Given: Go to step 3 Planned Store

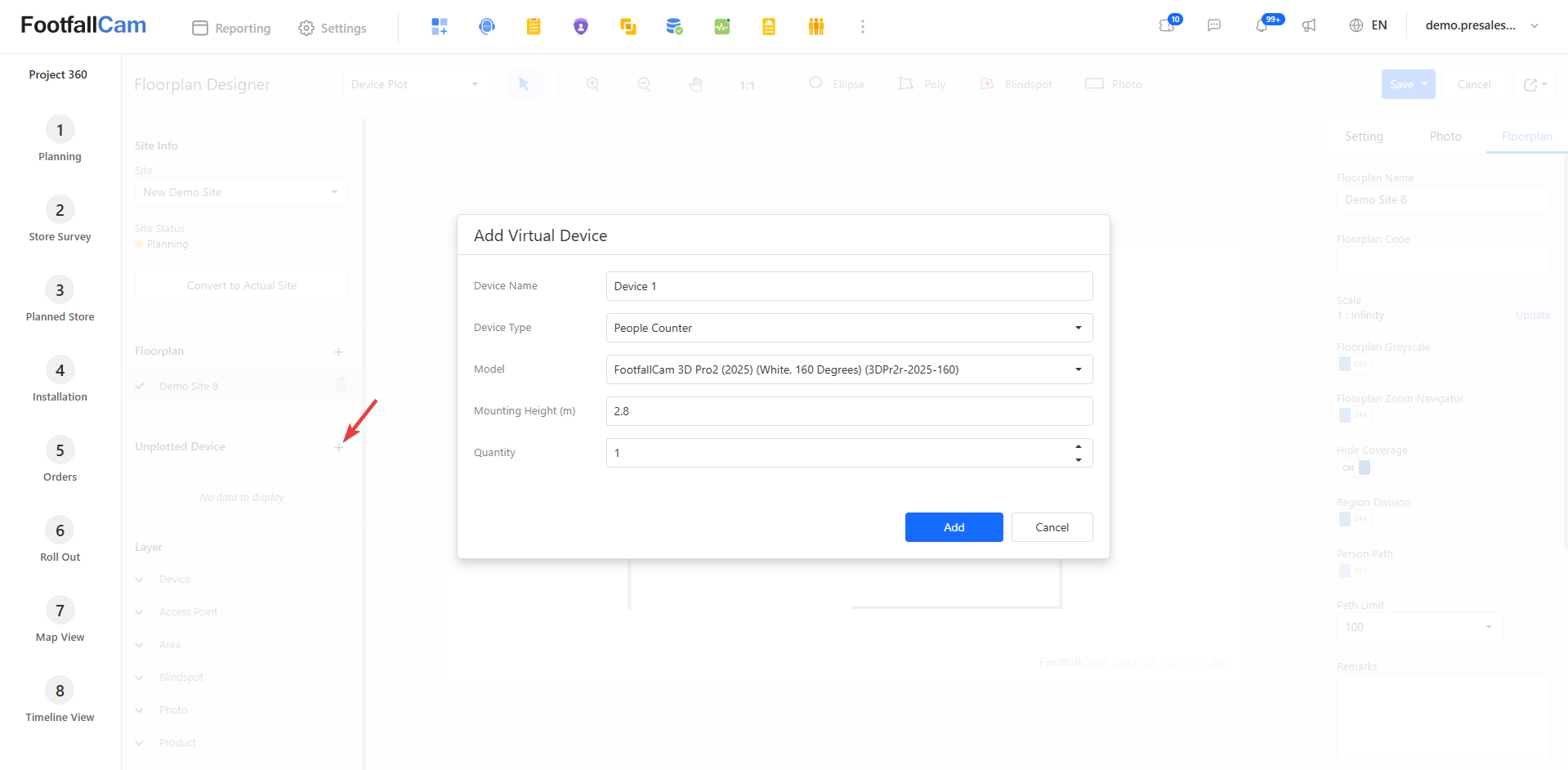Looking at the screenshot, I should coord(60,299).
